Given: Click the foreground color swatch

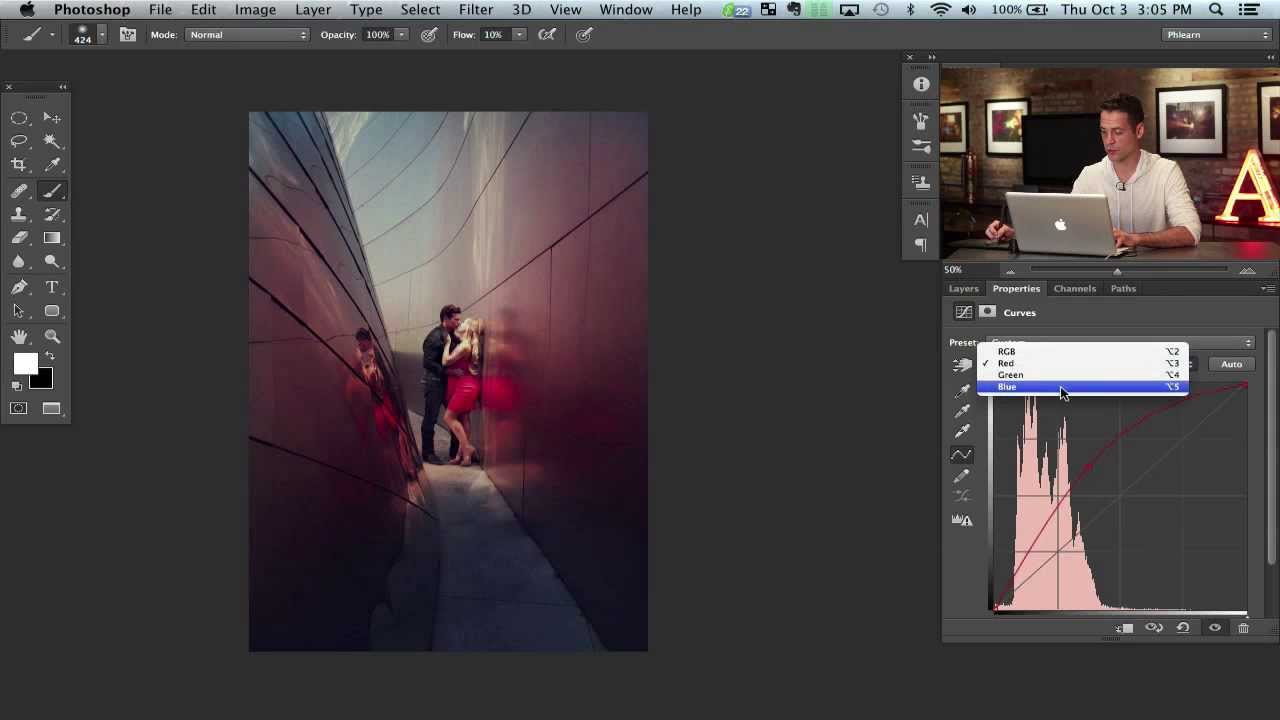Looking at the screenshot, I should click(24, 365).
